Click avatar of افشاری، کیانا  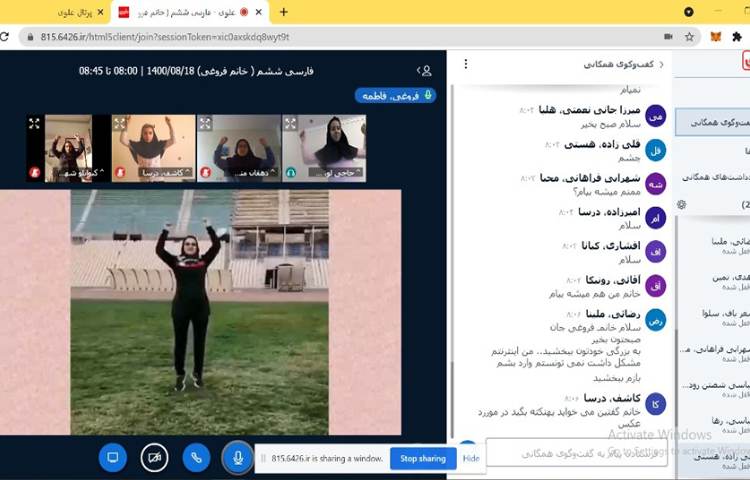pyautogui.click(x=655, y=251)
